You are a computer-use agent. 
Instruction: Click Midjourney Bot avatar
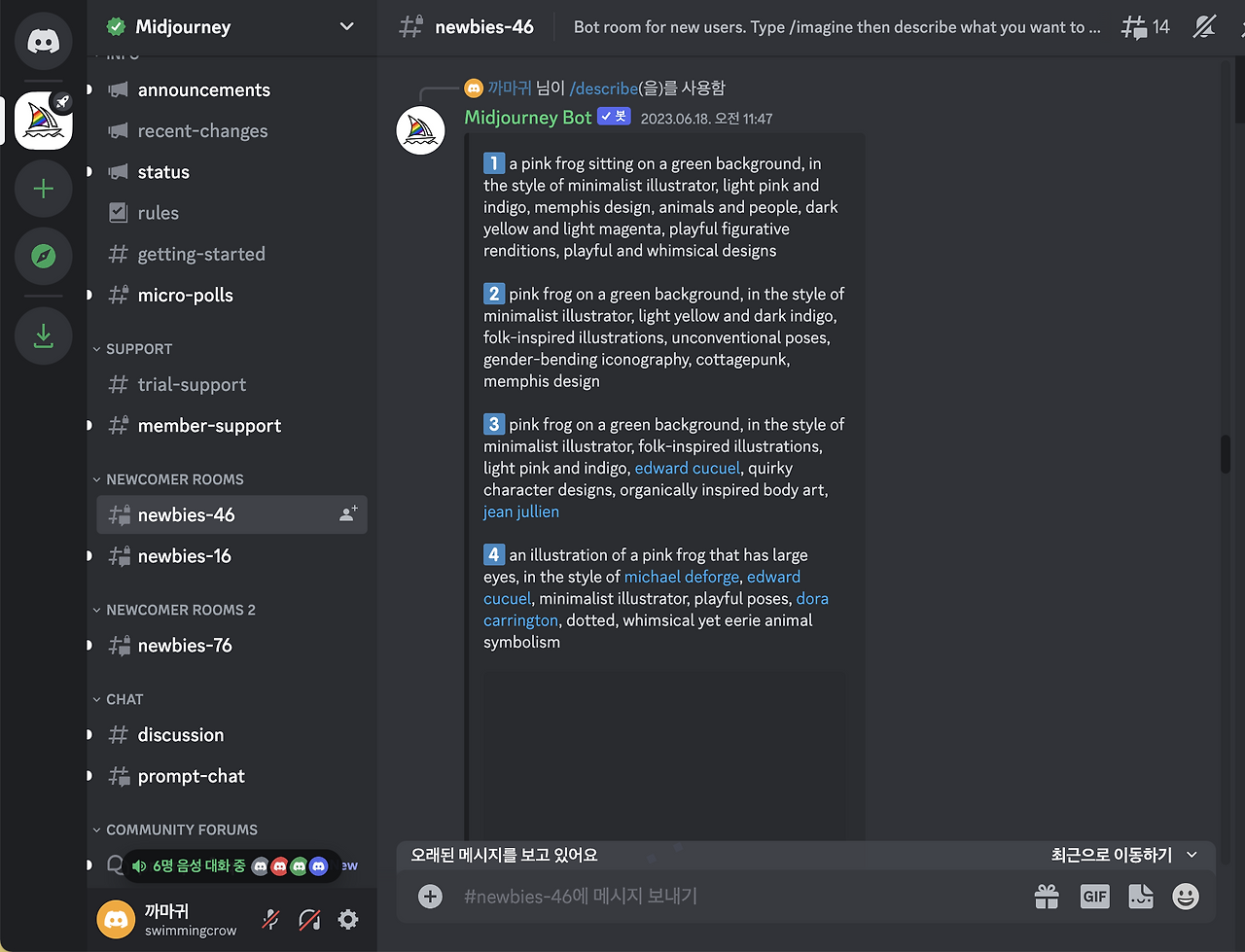click(x=421, y=130)
